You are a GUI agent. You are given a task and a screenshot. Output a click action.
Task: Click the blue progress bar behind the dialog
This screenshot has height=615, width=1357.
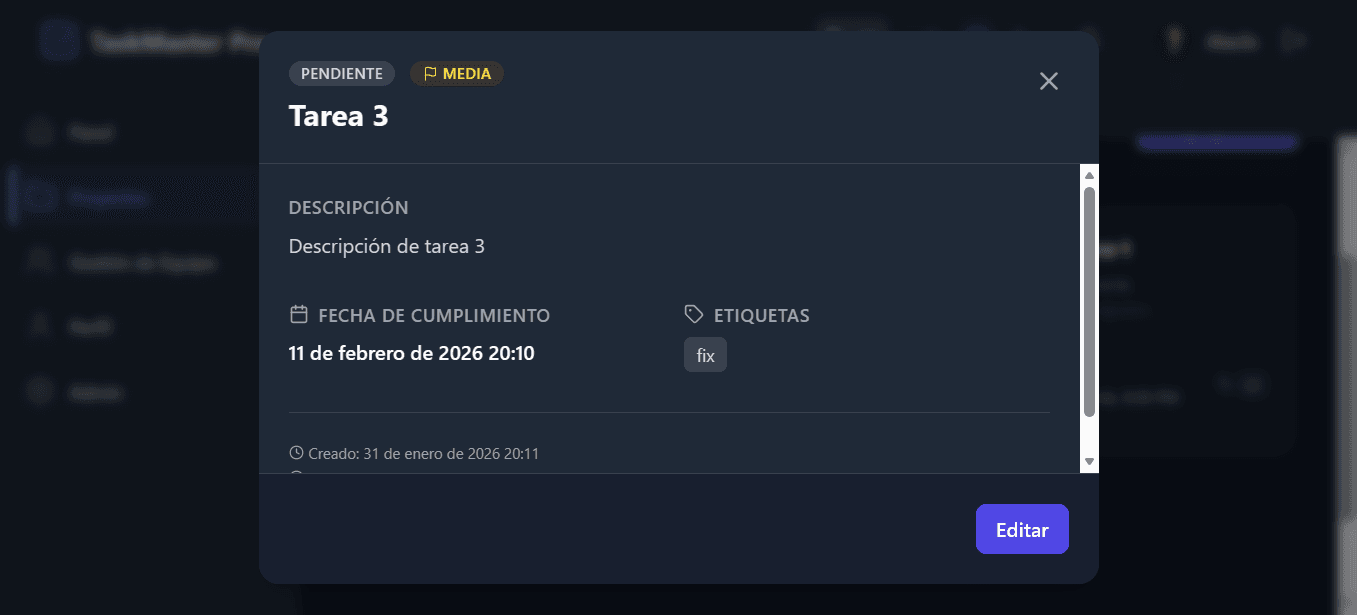pyautogui.click(x=1216, y=142)
